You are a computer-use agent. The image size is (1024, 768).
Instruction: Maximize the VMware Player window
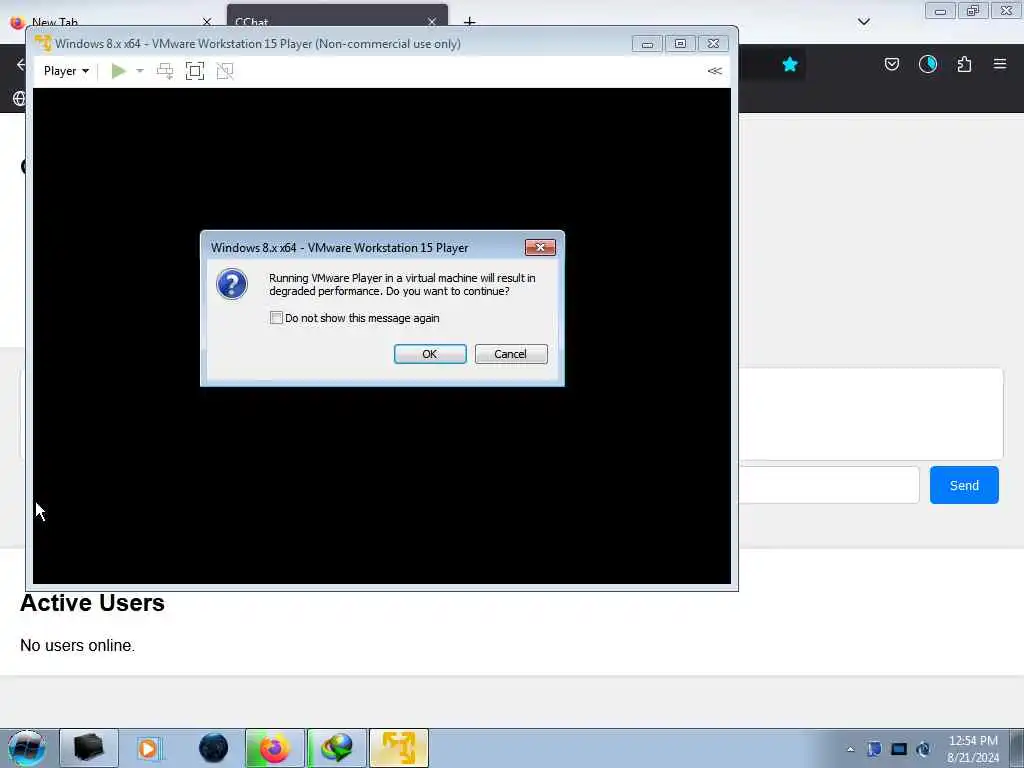coord(680,44)
